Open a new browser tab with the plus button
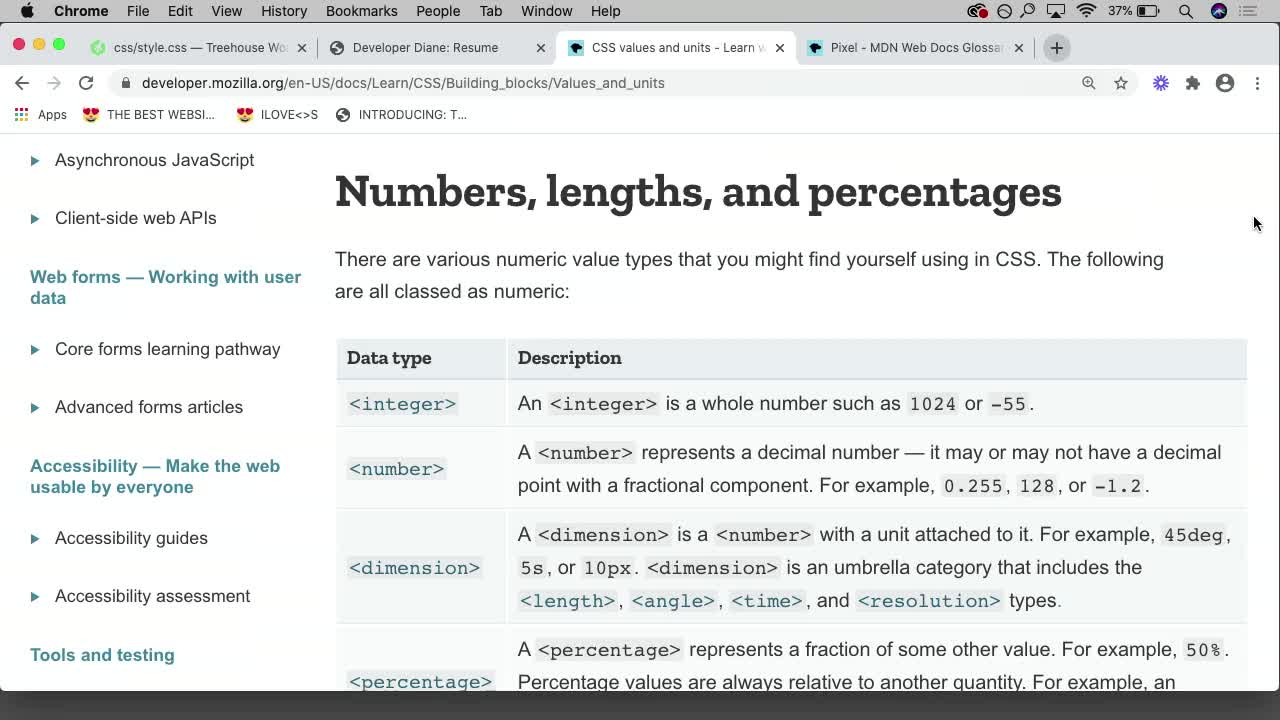The width and height of the screenshot is (1280, 720). pyautogui.click(x=1056, y=47)
